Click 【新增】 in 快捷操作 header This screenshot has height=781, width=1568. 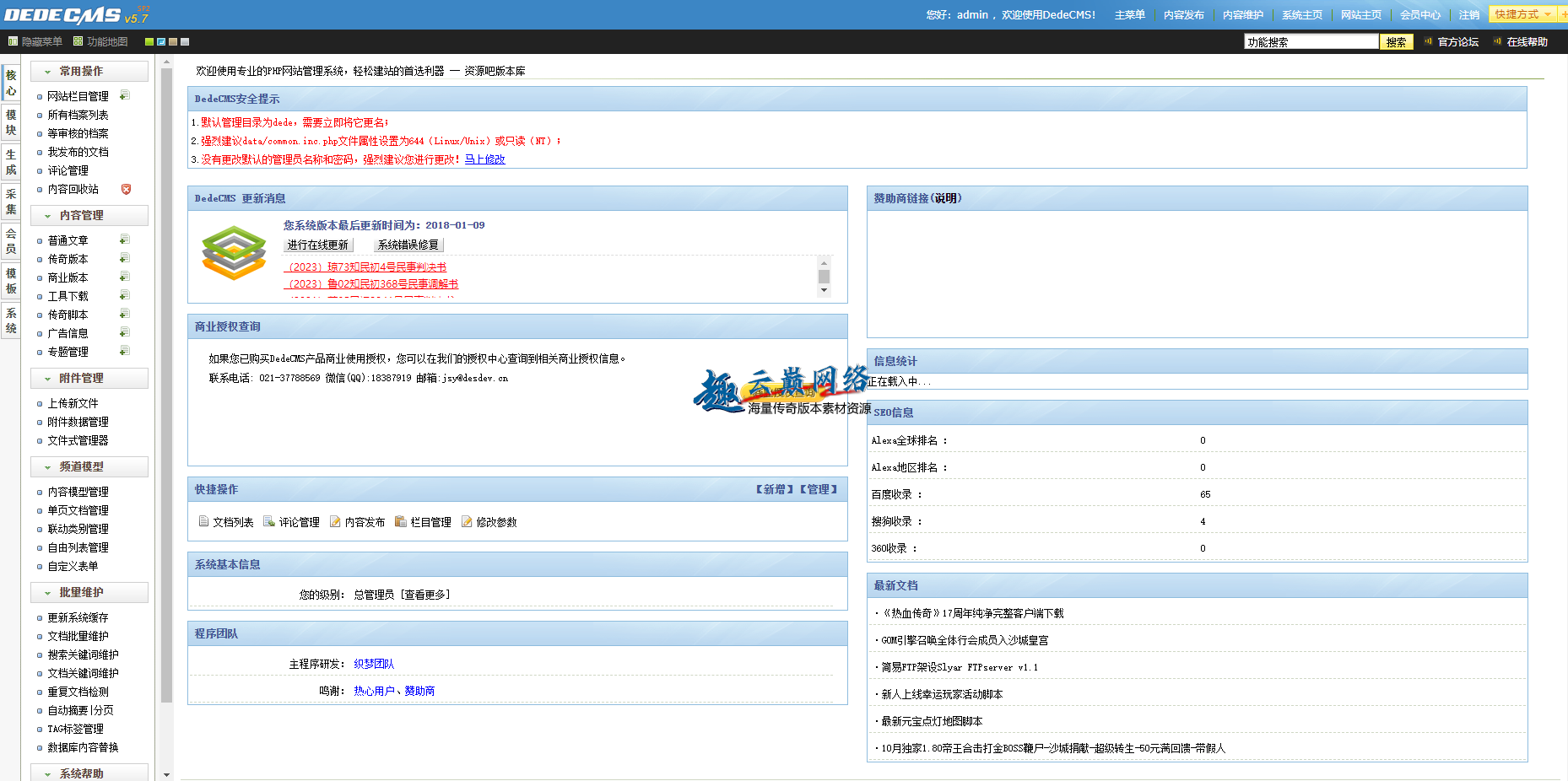pos(775,489)
